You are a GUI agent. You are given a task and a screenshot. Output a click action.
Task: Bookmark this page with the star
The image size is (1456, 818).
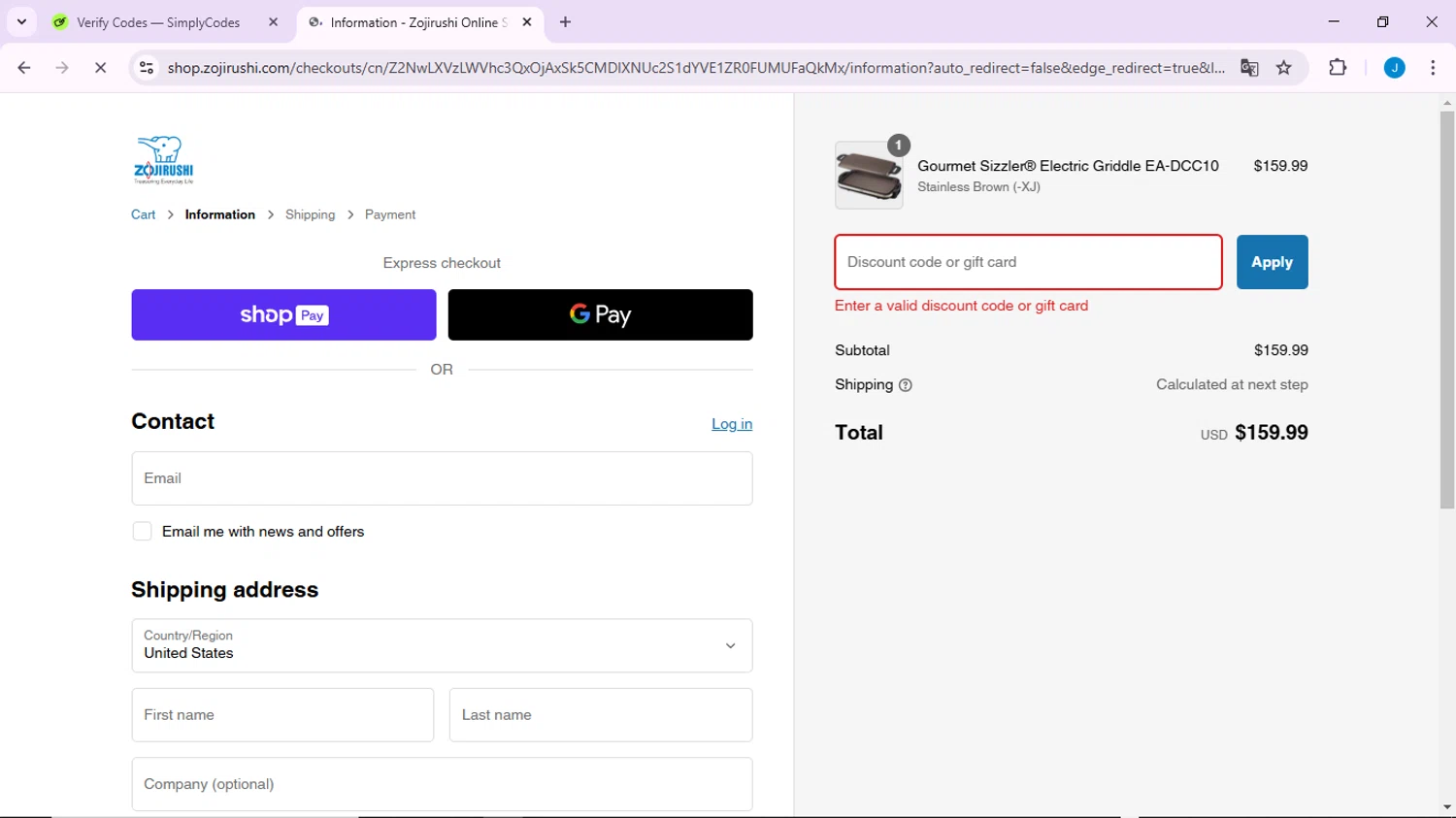point(1284,68)
